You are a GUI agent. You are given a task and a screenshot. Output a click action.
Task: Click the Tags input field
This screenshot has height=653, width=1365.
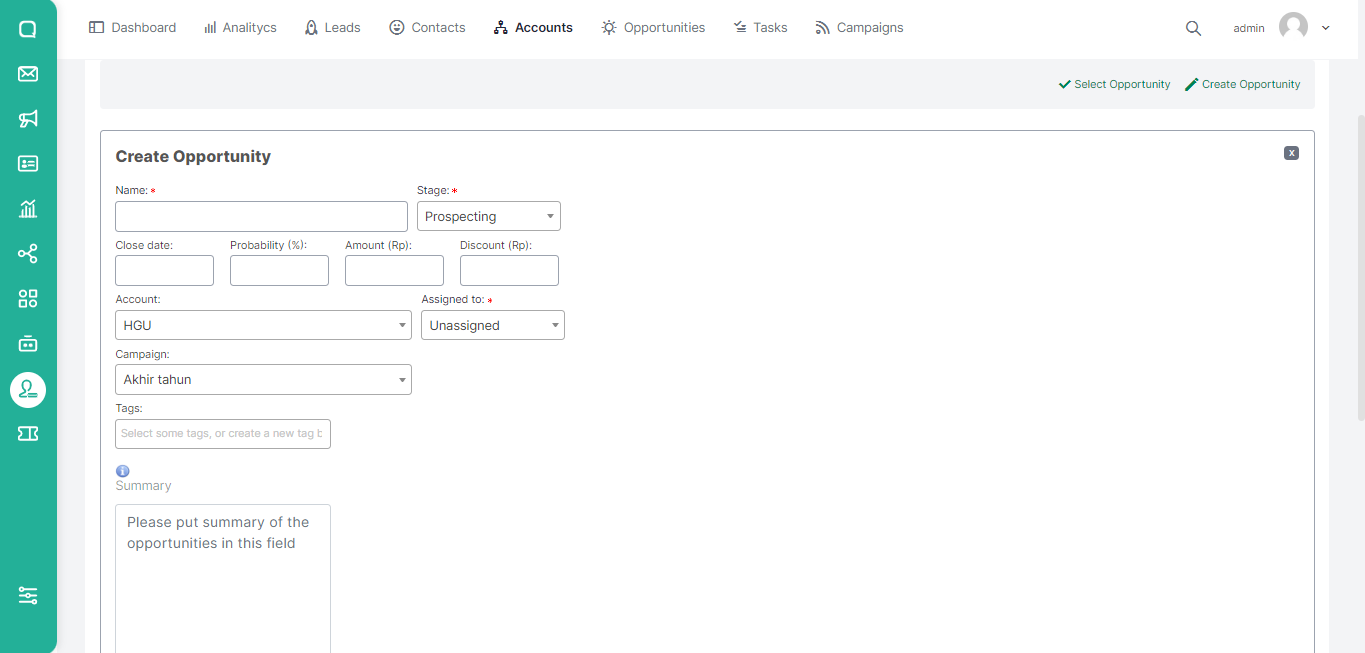pyautogui.click(x=223, y=434)
